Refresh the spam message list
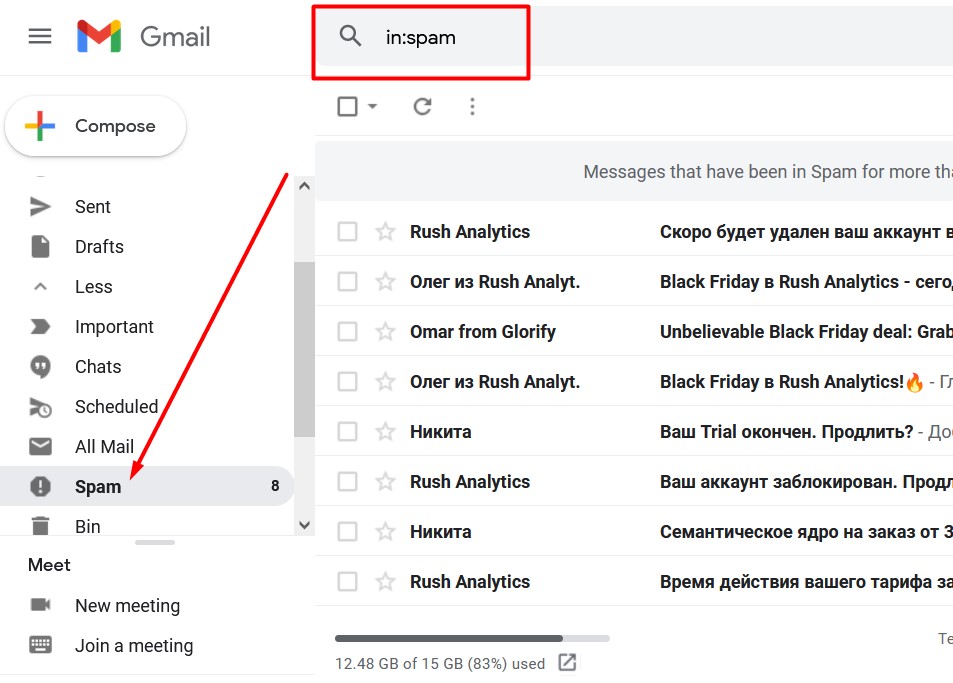The height and width of the screenshot is (683, 953). point(422,107)
